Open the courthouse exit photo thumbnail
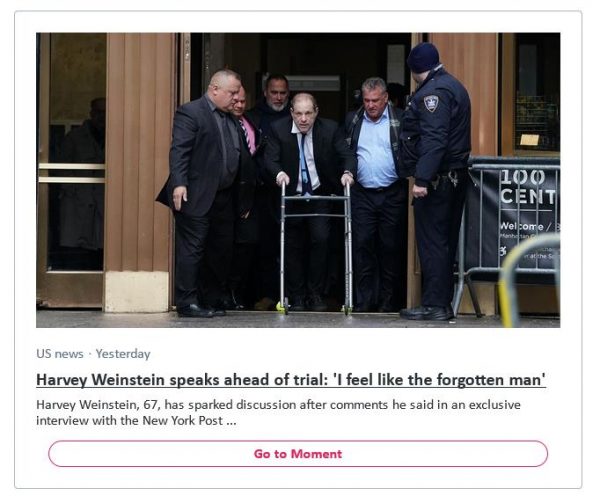The image size is (600, 503). pyautogui.click(x=298, y=180)
